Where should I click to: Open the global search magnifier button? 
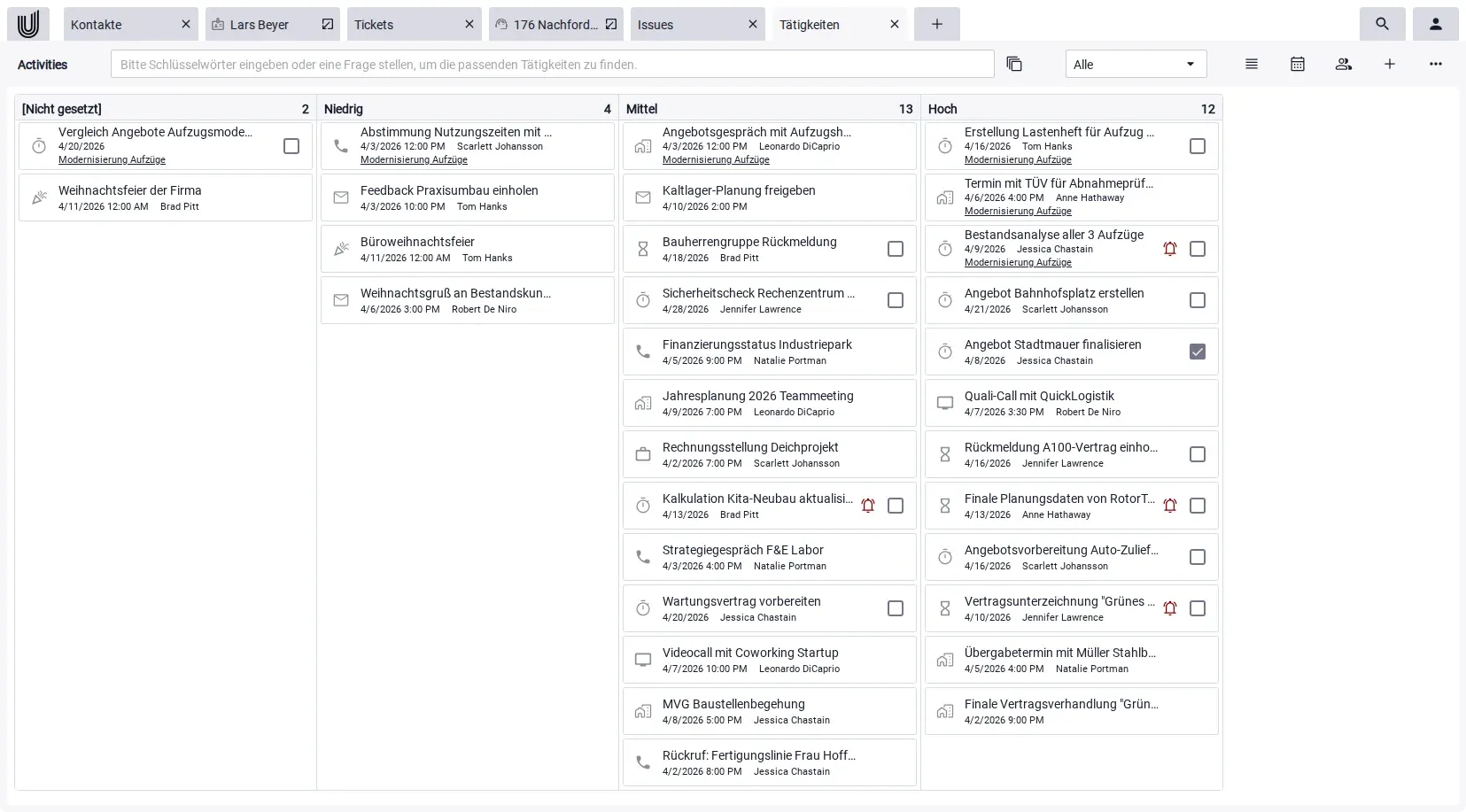coord(1382,24)
